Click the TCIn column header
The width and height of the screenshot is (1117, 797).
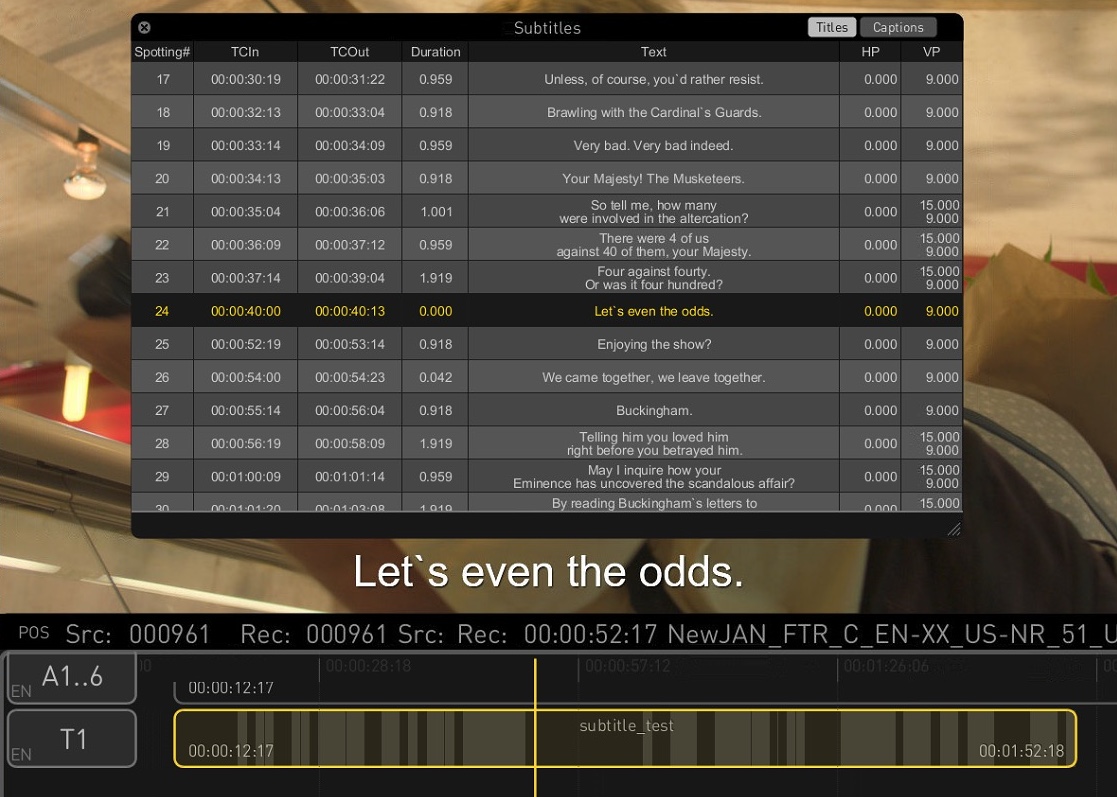[x=245, y=52]
